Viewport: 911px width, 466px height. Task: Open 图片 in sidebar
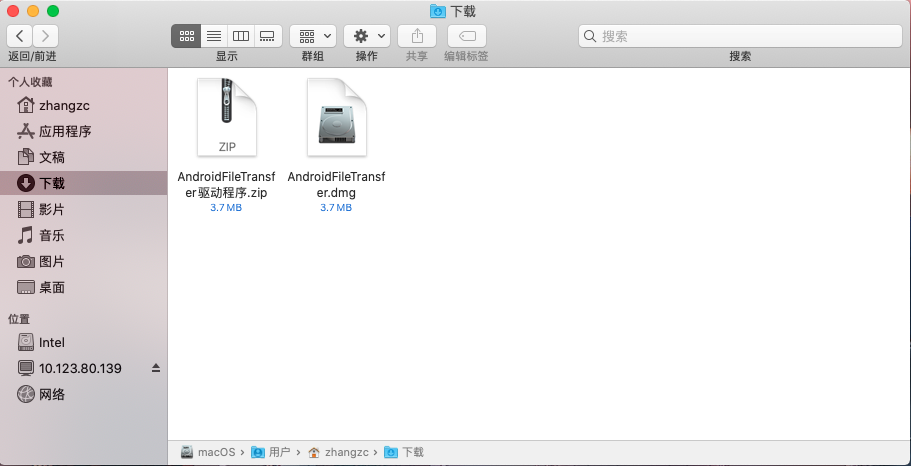coord(84,261)
